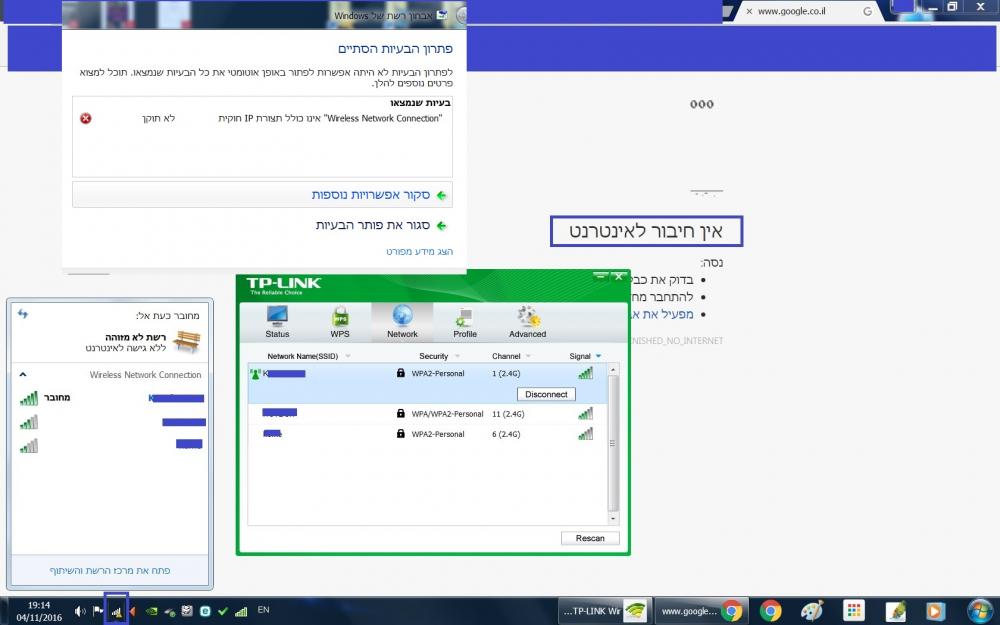The image size is (1000, 625).
Task: Switch to TP-LINK taskbar window button
Action: click(606, 611)
